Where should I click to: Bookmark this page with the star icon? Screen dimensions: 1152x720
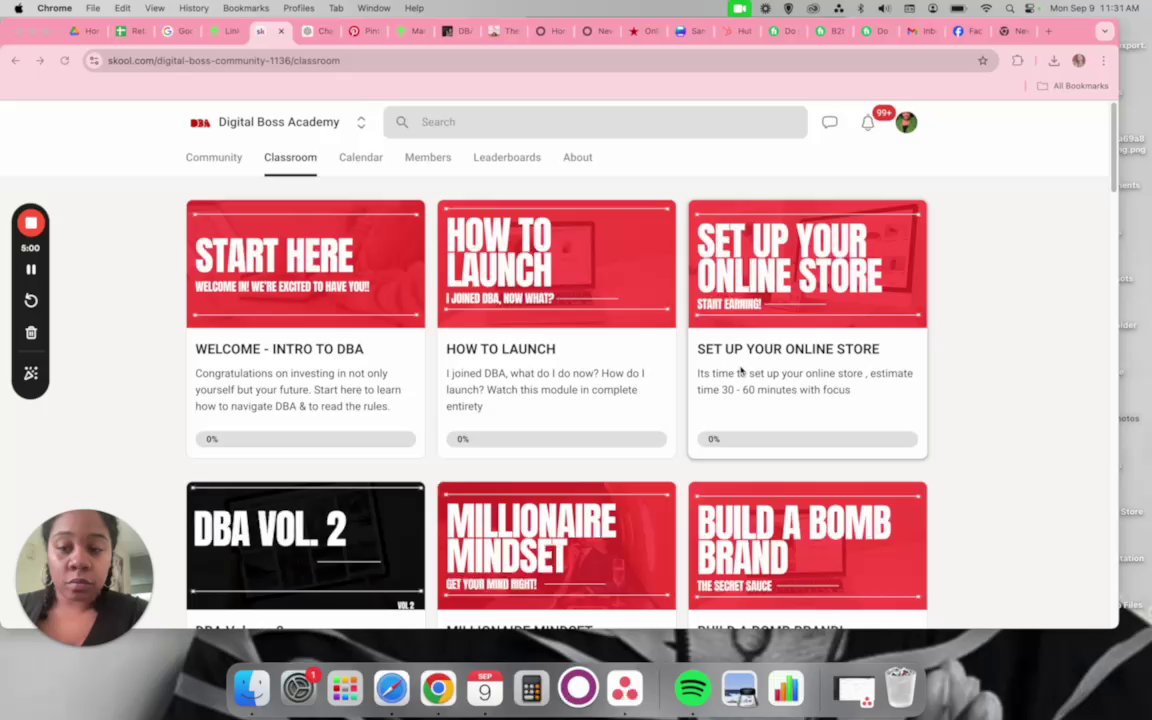982,61
